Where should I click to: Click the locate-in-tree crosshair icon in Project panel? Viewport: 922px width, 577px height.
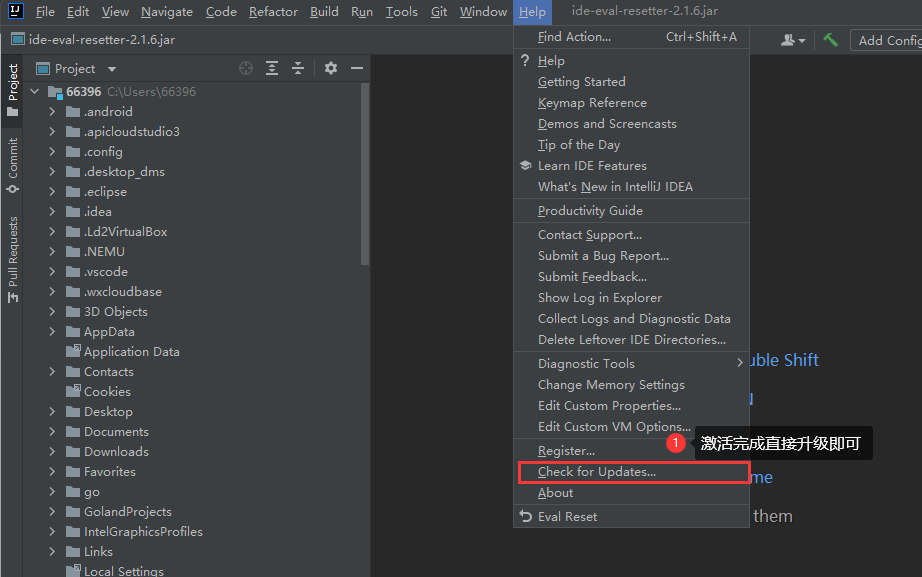[x=246, y=68]
